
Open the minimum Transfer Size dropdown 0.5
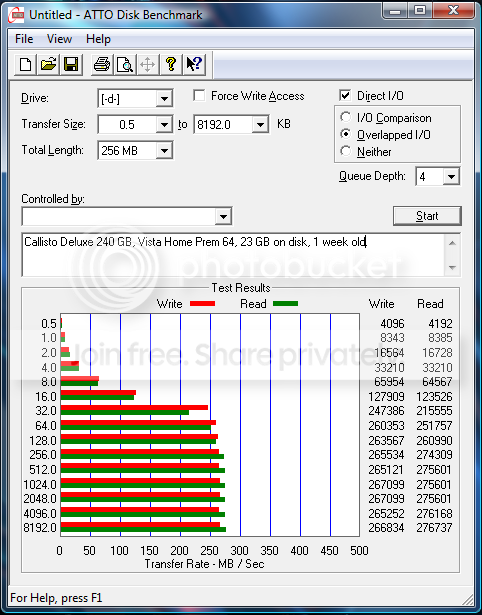[x=164, y=125]
